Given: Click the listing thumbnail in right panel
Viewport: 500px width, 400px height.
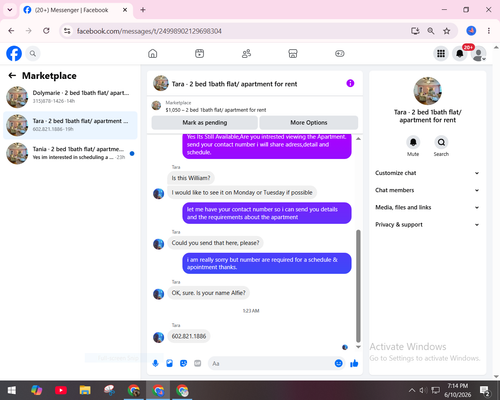Looking at the screenshot, I should pyautogui.click(x=427, y=91).
